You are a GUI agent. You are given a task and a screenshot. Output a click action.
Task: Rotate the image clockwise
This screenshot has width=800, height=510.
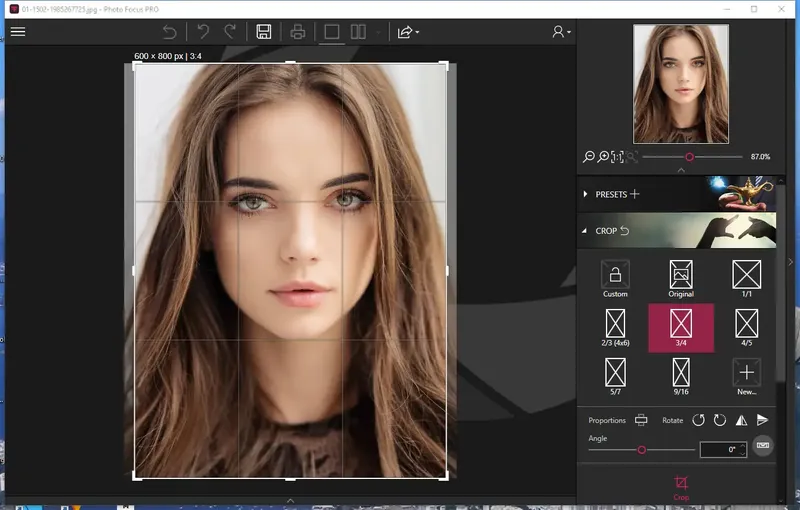pyautogui.click(x=719, y=420)
